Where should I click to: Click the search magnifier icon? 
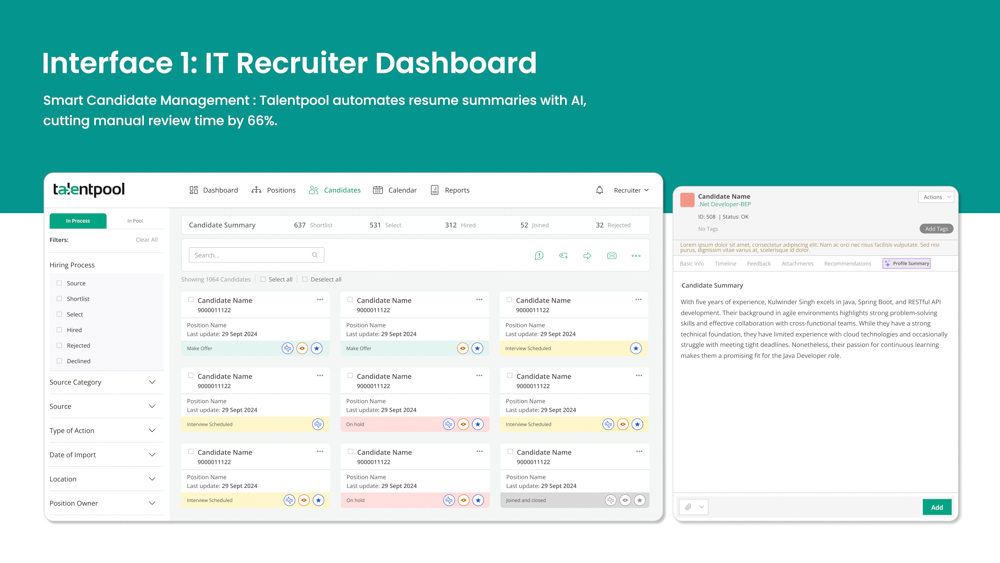[x=315, y=255]
